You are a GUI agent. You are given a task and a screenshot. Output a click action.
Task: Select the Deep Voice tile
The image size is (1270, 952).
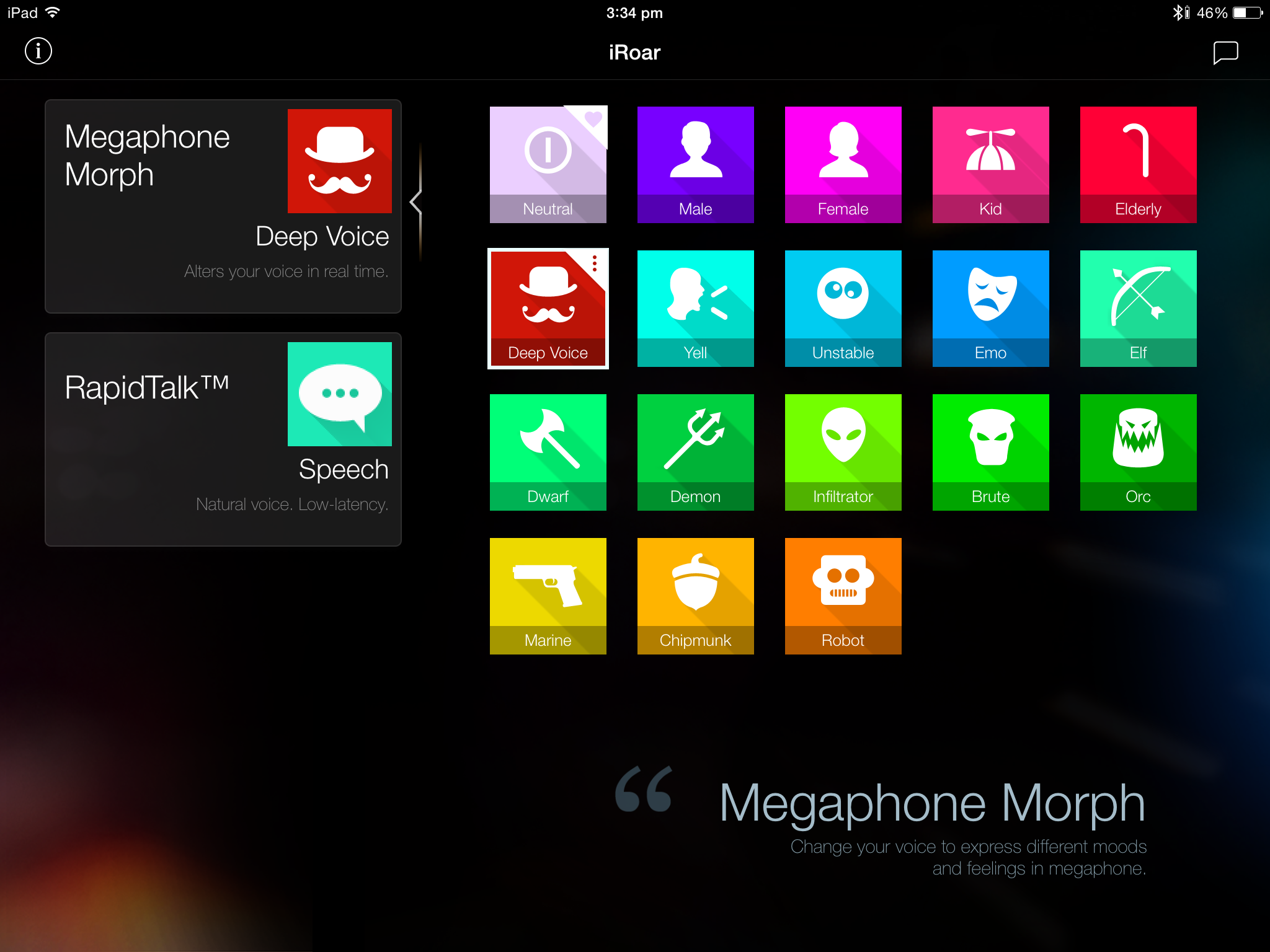pyautogui.click(x=548, y=309)
